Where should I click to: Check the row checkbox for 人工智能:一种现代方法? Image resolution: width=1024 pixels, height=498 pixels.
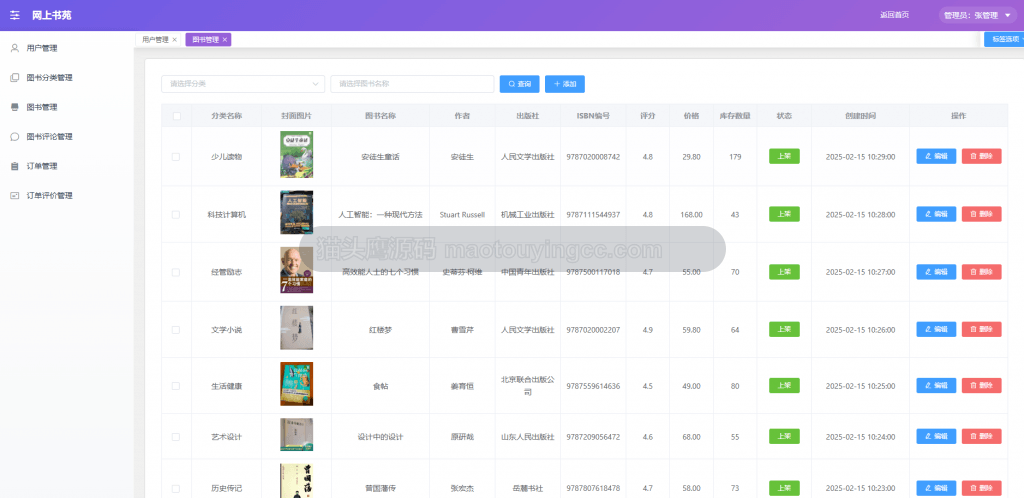[x=176, y=214]
